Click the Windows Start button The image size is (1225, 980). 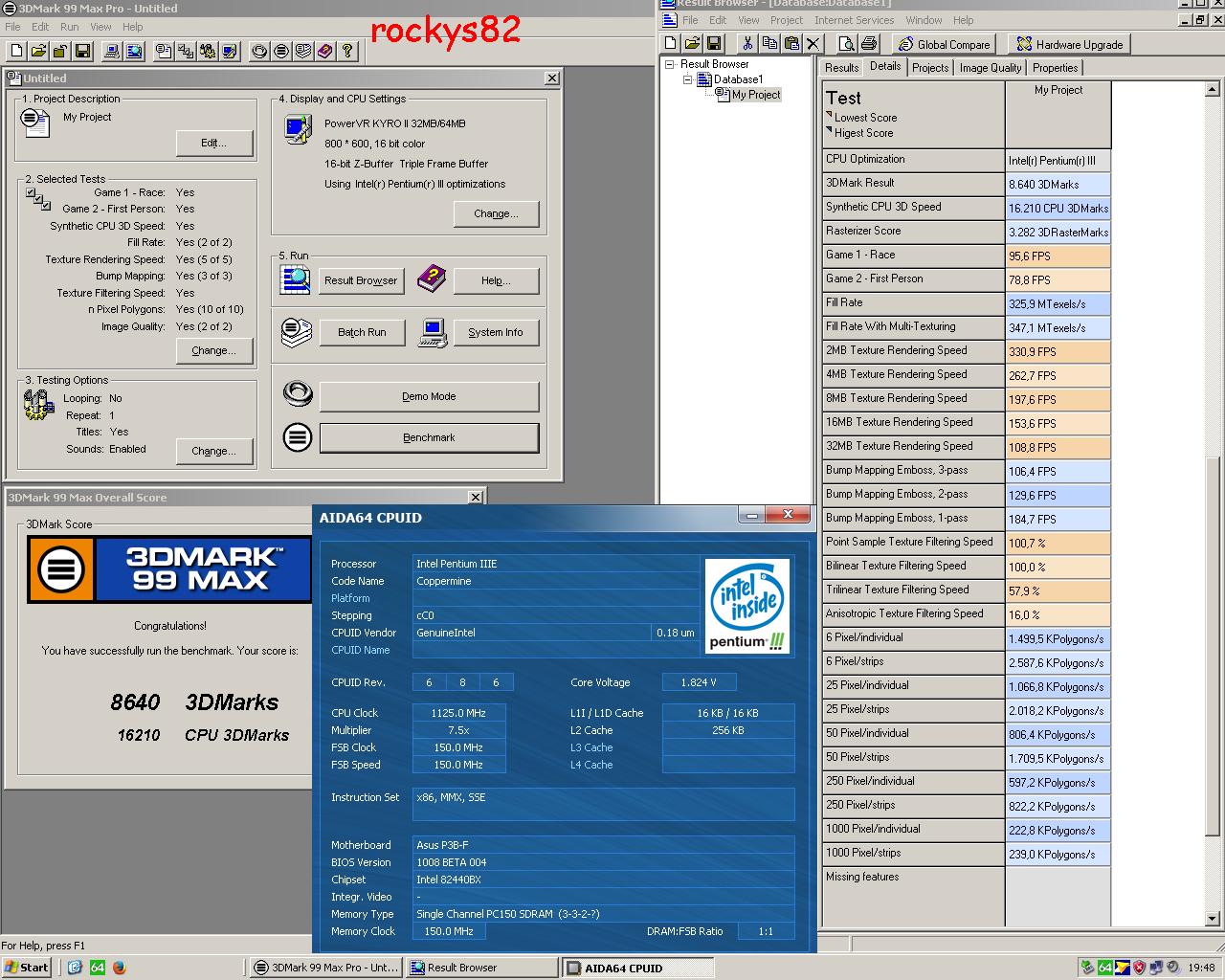click(x=27, y=968)
